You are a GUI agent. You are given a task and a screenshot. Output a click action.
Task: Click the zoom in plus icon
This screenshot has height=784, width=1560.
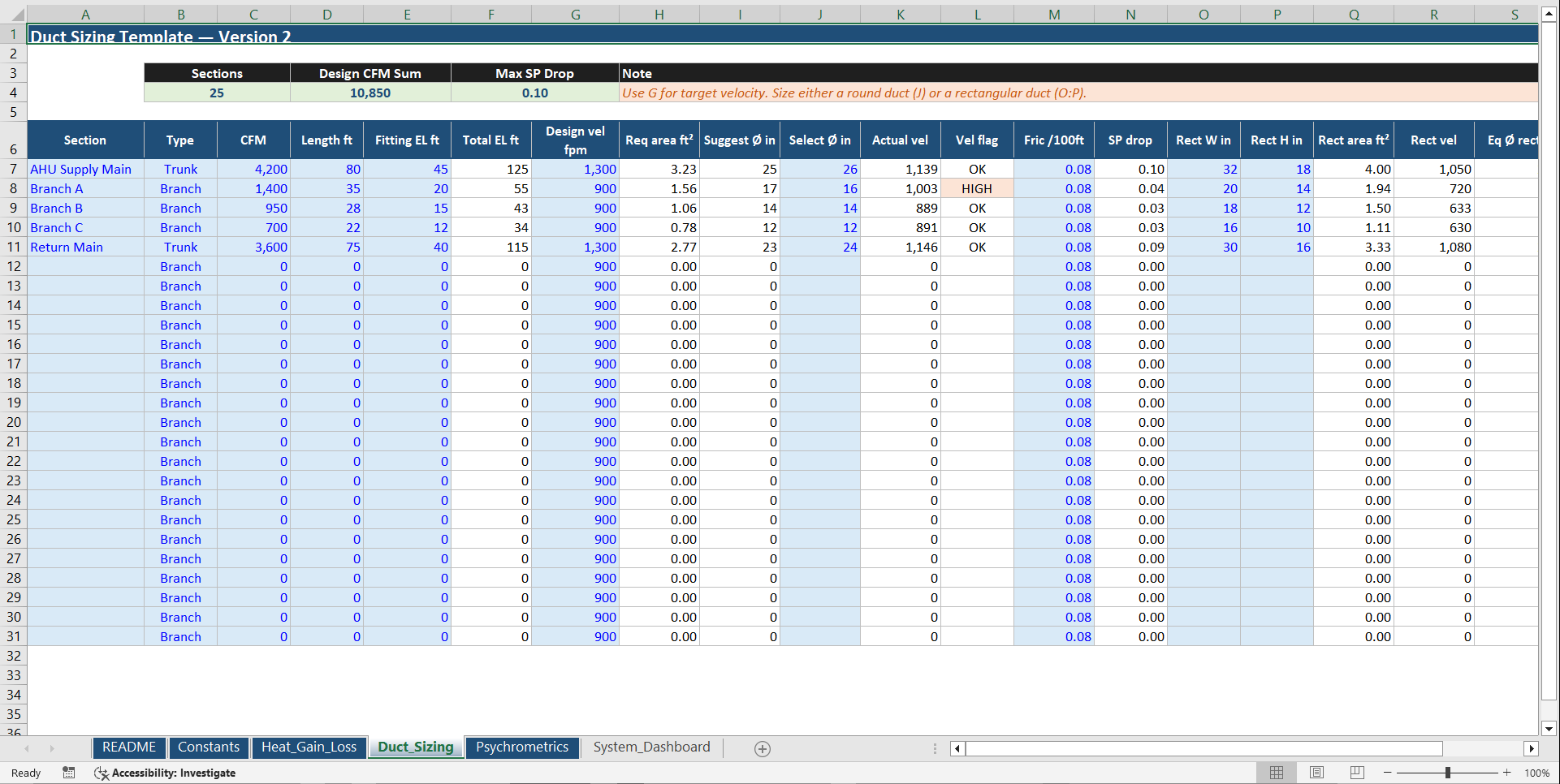pos(1506,773)
